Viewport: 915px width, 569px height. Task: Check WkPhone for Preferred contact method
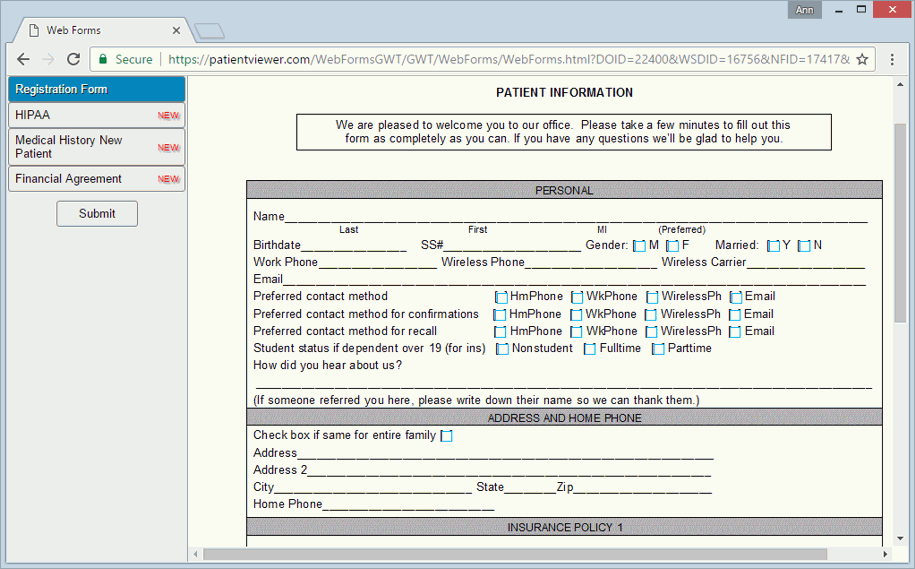pyautogui.click(x=577, y=297)
